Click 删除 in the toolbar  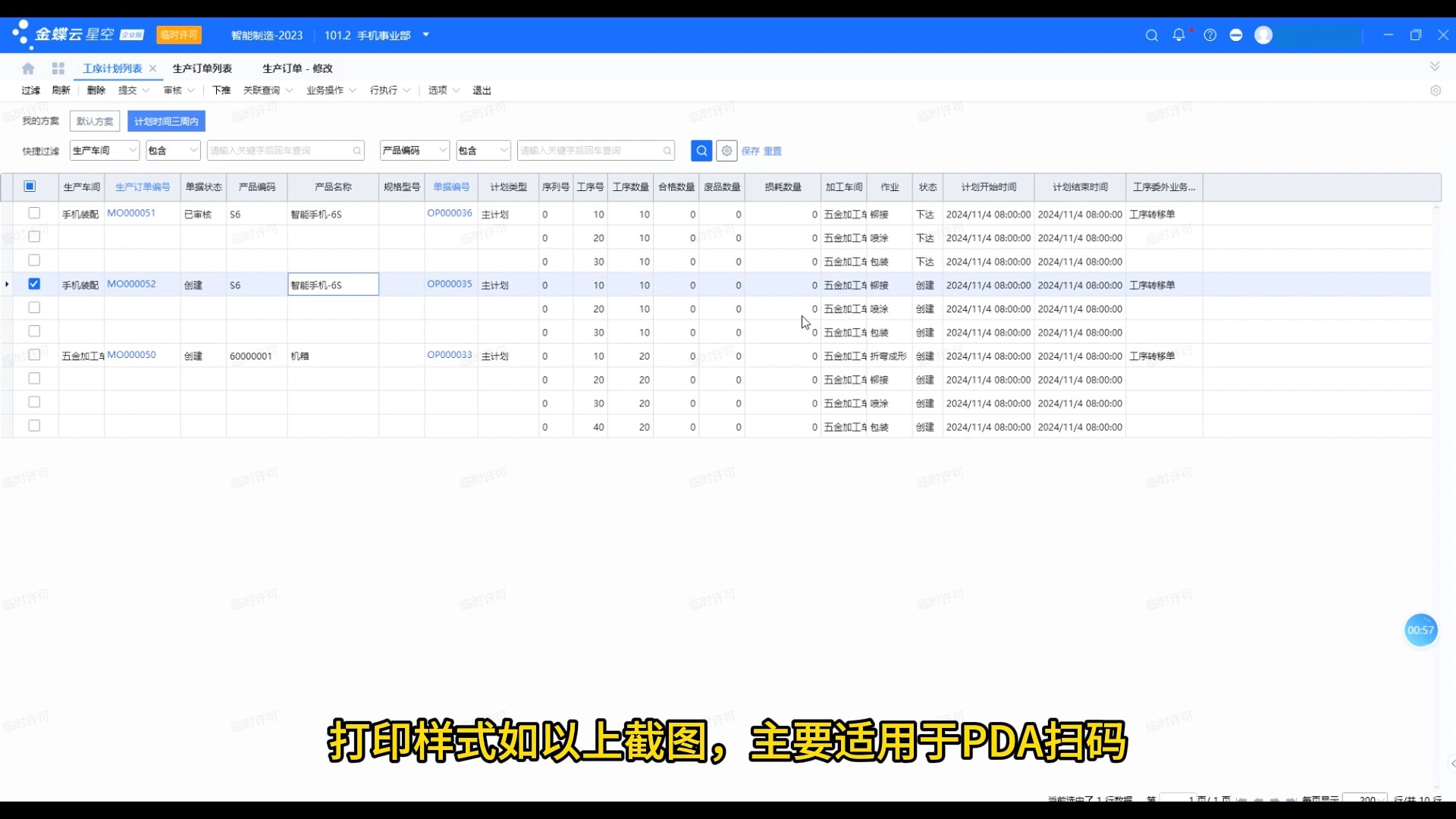pos(96,90)
